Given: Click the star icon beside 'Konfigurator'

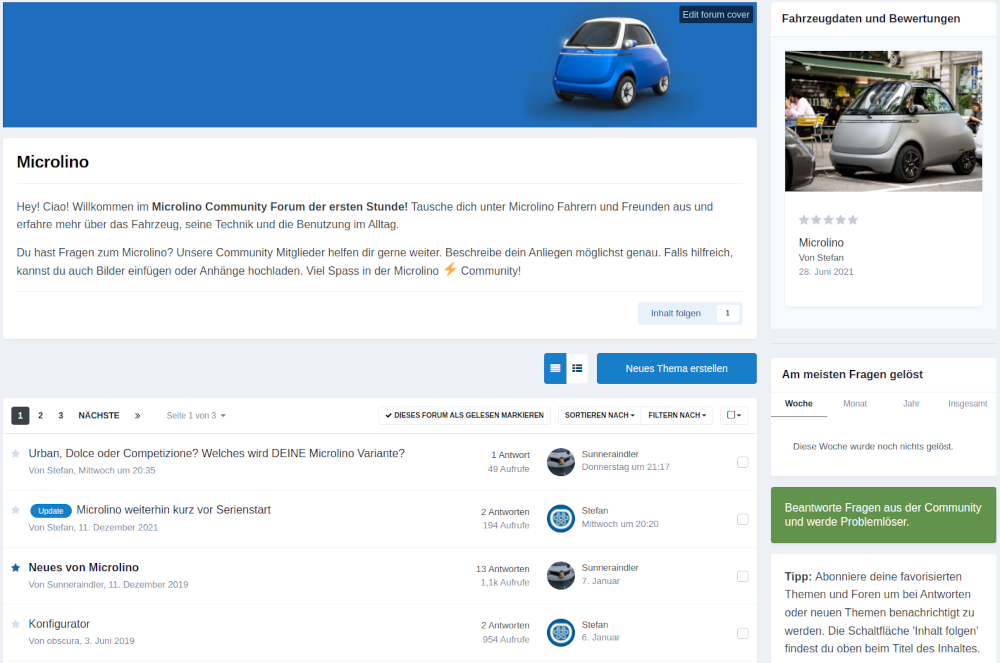Looking at the screenshot, I should pyautogui.click(x=15, y=624).
